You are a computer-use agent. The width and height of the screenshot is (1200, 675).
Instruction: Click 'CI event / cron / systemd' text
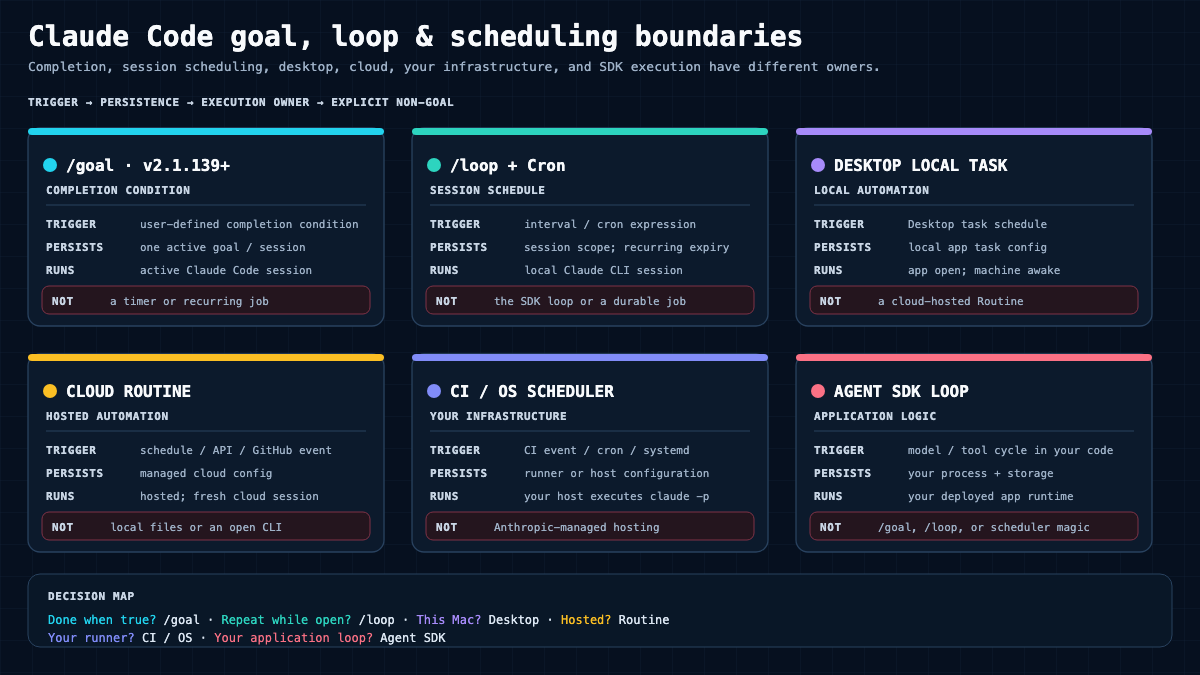[x=607, y=450]
